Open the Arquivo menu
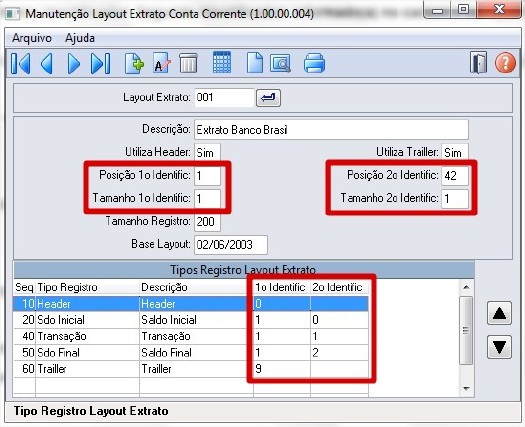The image size is (525, 427). pos(32,38)
